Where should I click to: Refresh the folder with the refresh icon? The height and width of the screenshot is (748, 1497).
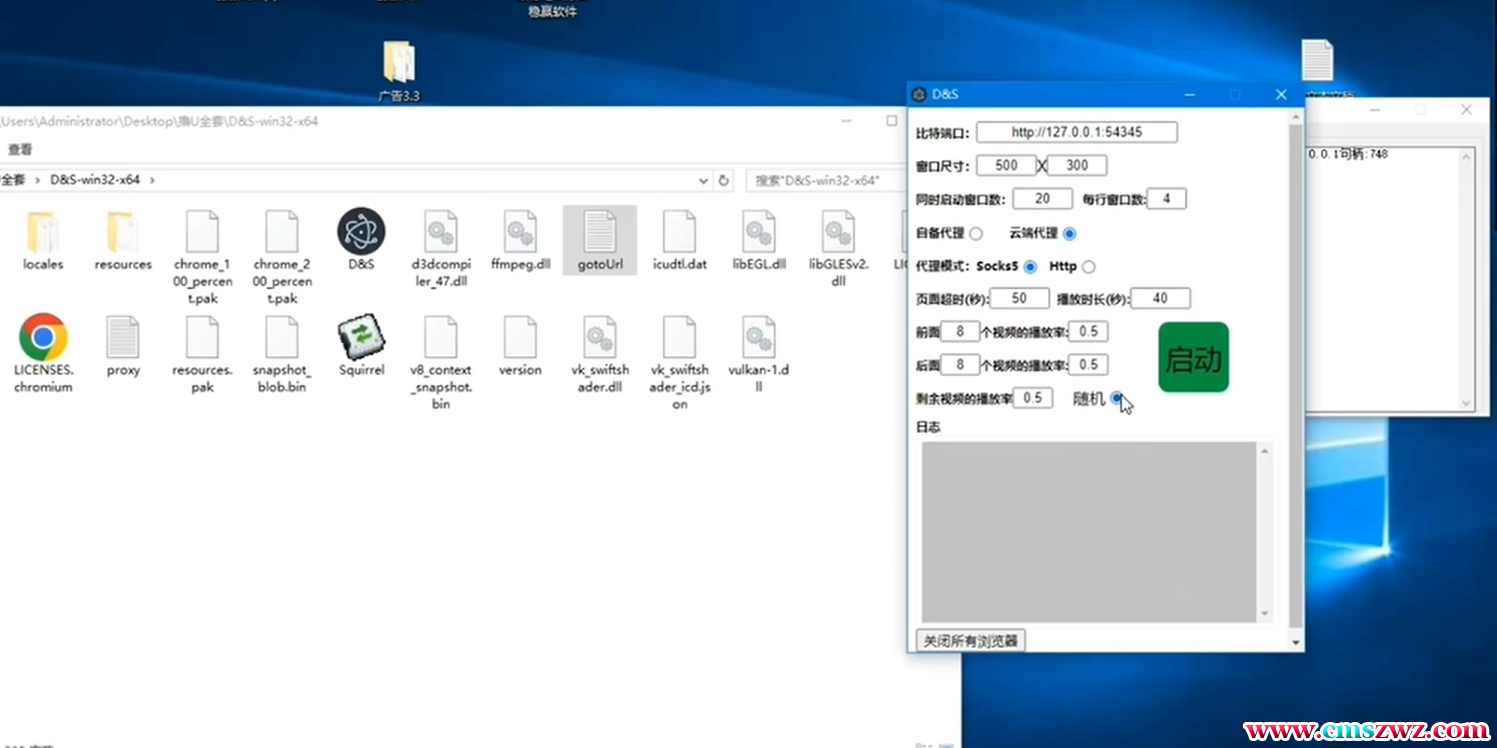(724, 181)
